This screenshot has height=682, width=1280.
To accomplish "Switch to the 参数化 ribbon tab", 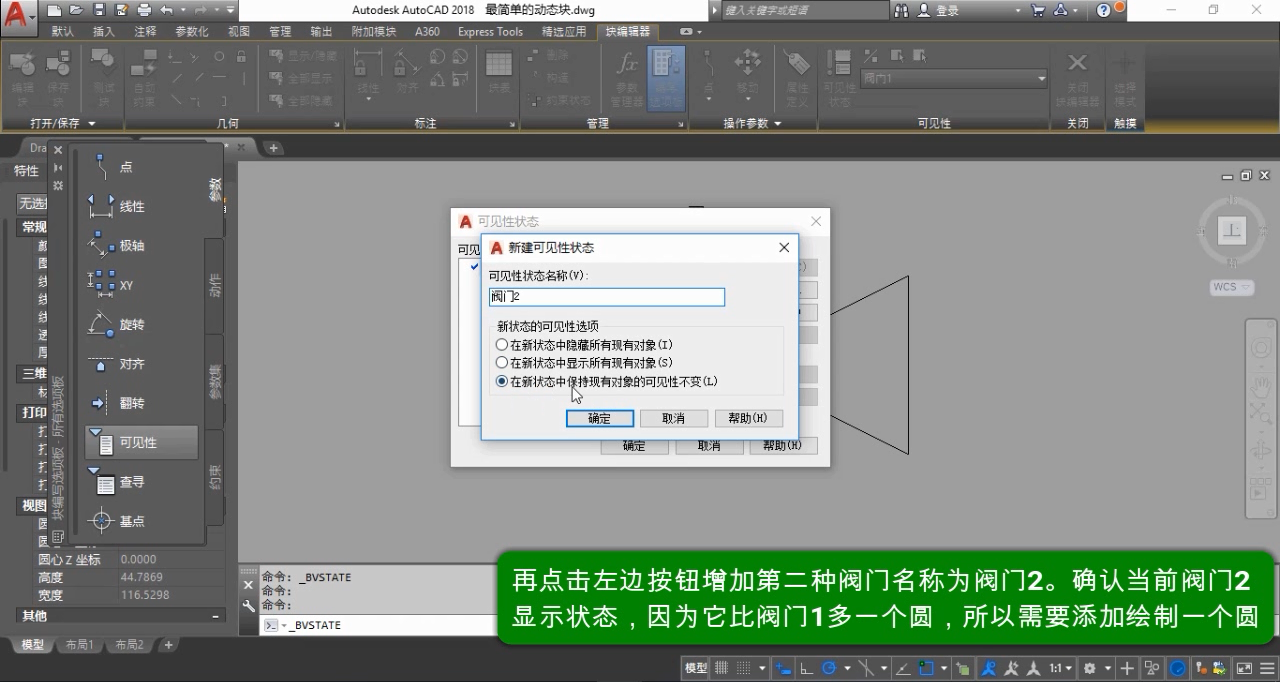I will [191, 31].
